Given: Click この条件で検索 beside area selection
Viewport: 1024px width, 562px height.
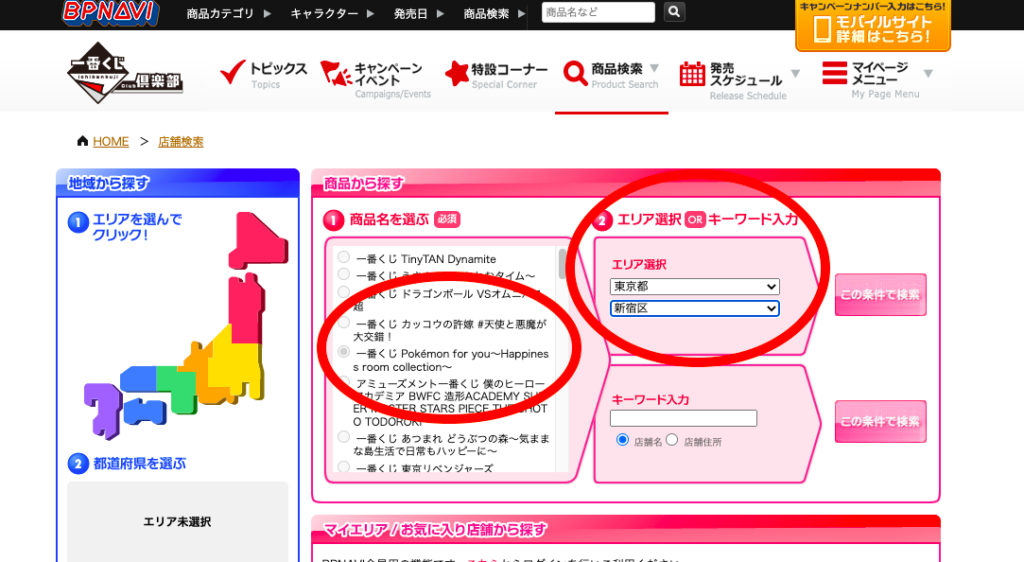Looking at the screenshot, I should pos(880,294).
